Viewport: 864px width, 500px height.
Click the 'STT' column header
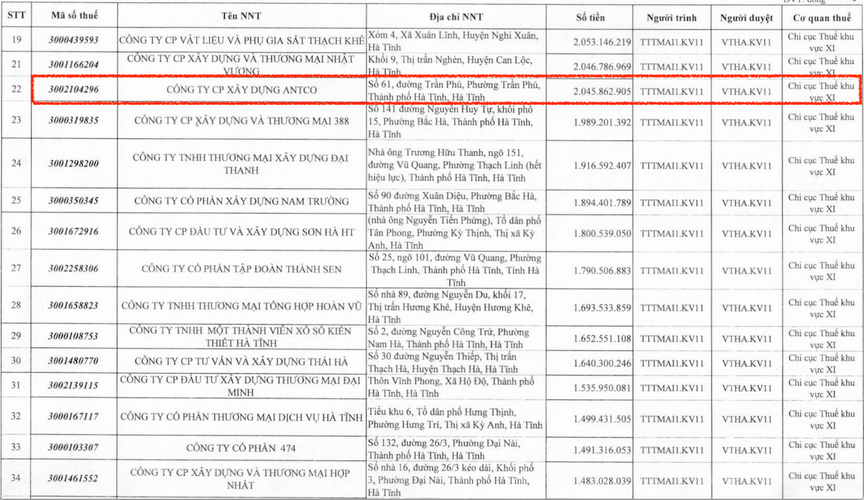click(16, 15)
